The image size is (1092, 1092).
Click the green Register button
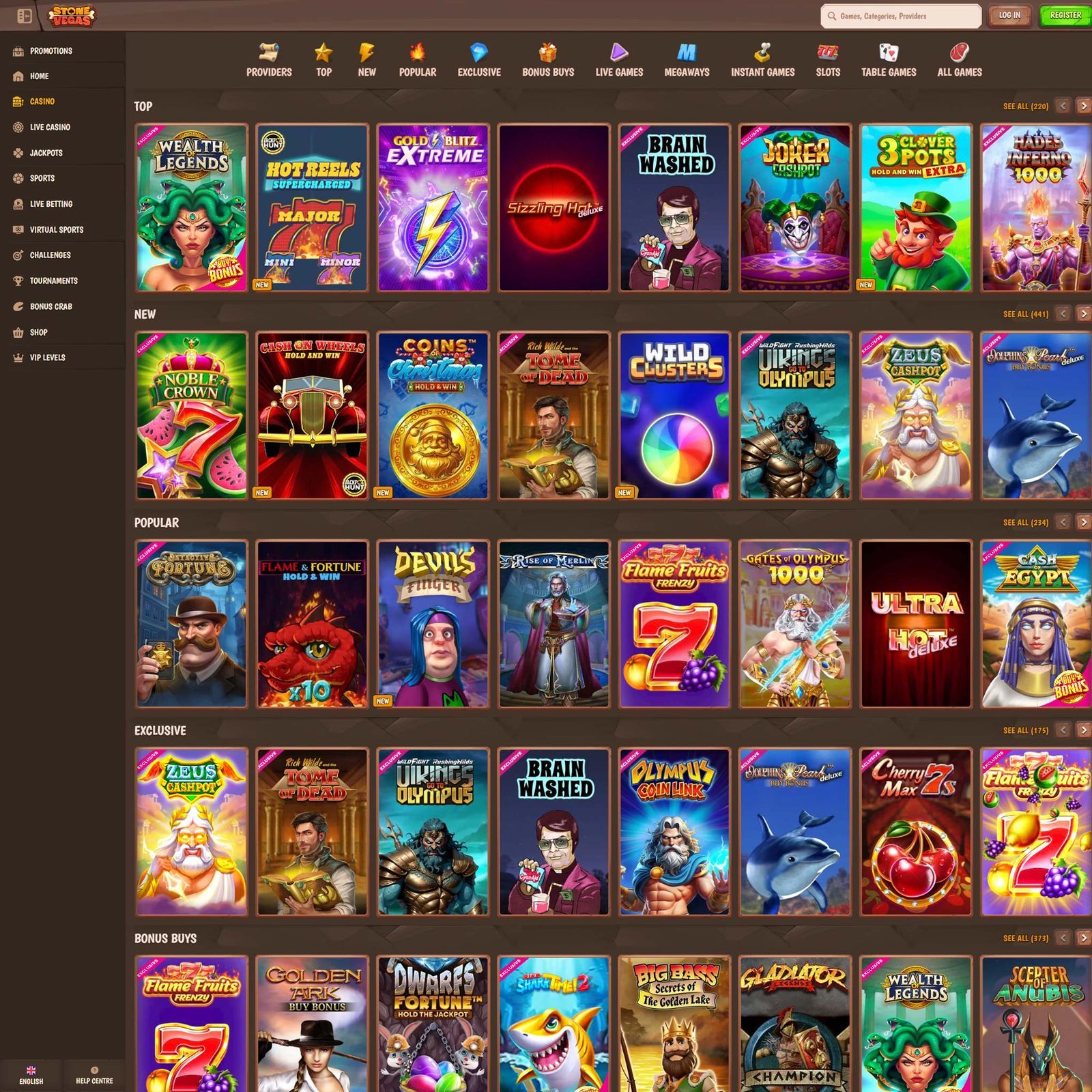point(1065,16)
